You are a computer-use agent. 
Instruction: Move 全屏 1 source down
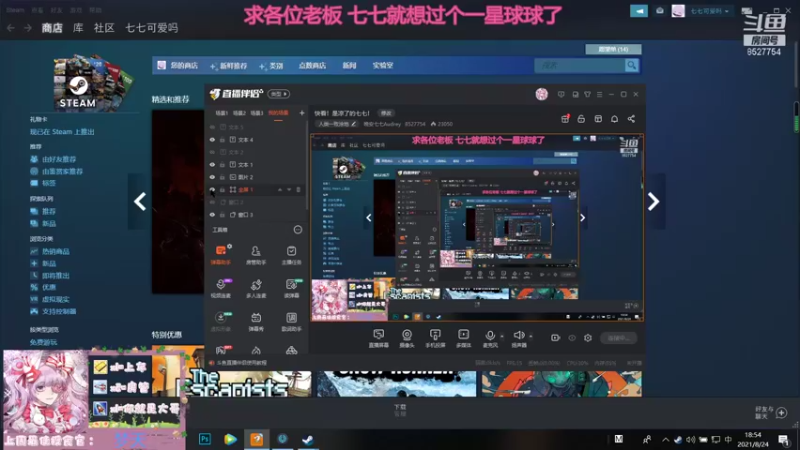pos(289,190)
